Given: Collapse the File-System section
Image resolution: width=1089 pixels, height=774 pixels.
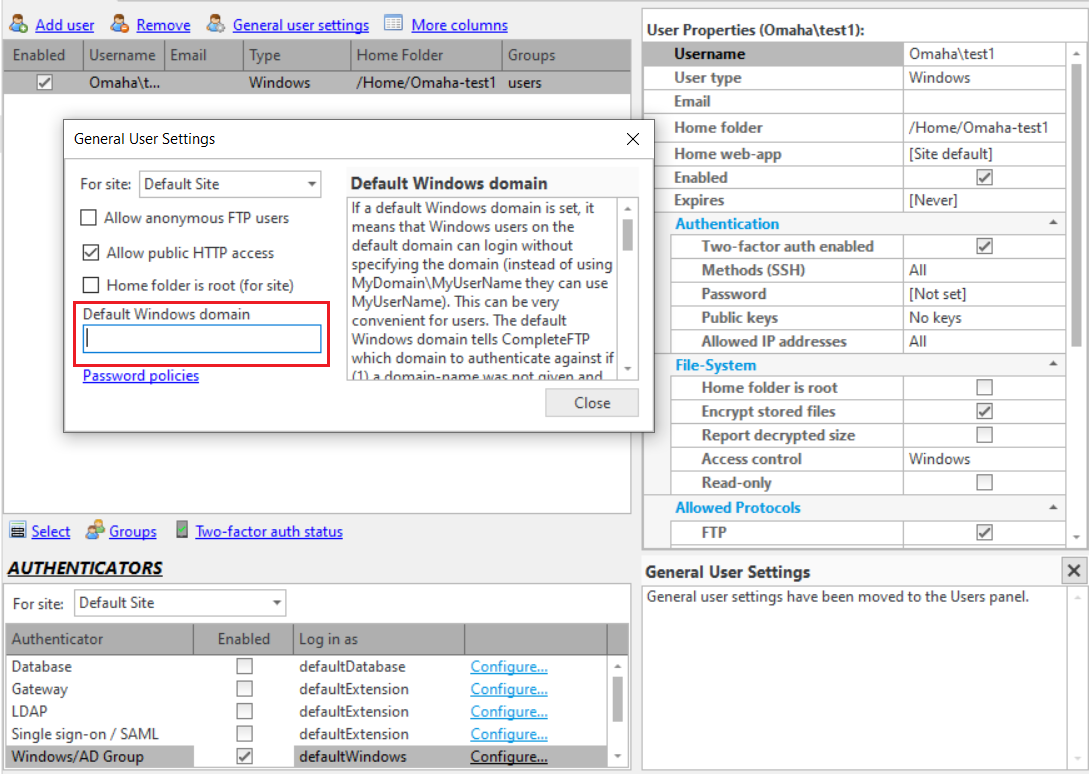Looking at the screenshot, I should point(1053,364).
